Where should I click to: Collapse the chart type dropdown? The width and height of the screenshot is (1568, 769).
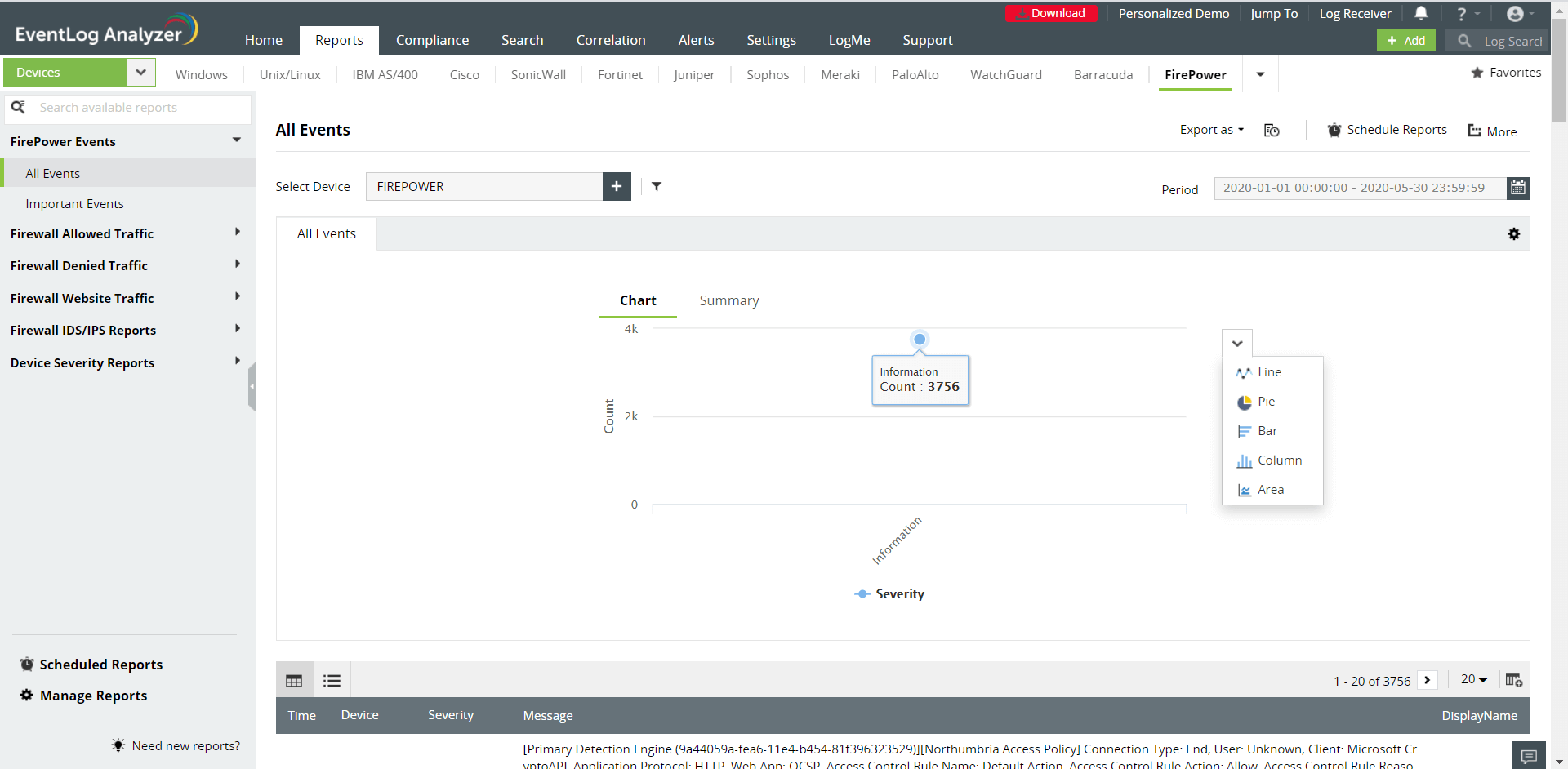coord(1237,344)
